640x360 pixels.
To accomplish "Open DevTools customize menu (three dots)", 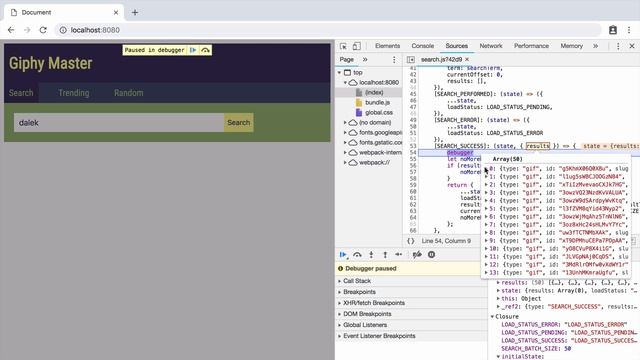I will pyautogui.click(x=618, y=46).
